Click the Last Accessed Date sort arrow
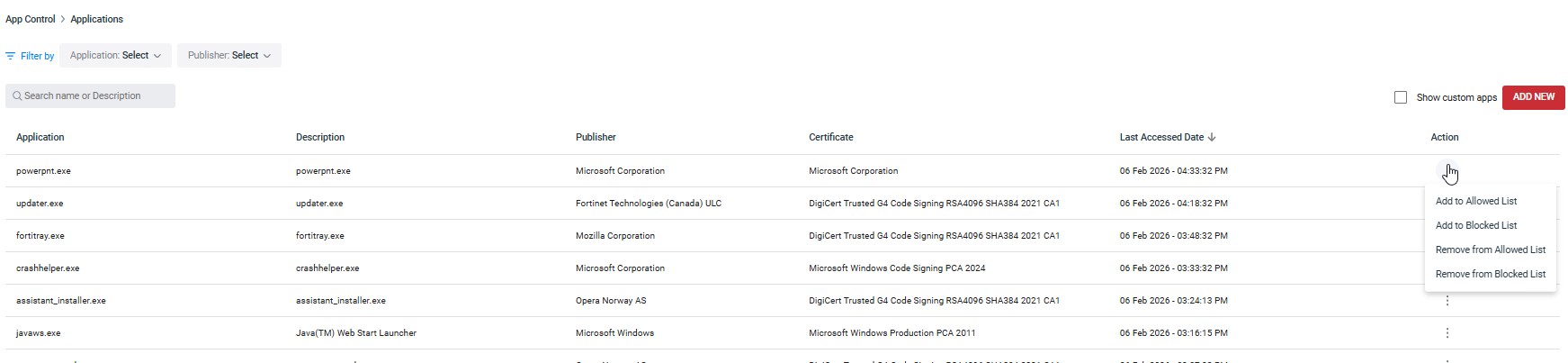Image resolution: width=1568 pixels, height=363 pixels. tap(1212, 138)
